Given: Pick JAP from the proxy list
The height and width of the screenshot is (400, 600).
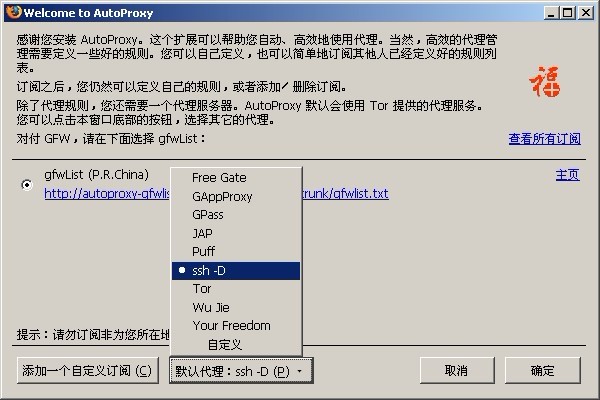Looking at the screenshot, I should (236, 233).
